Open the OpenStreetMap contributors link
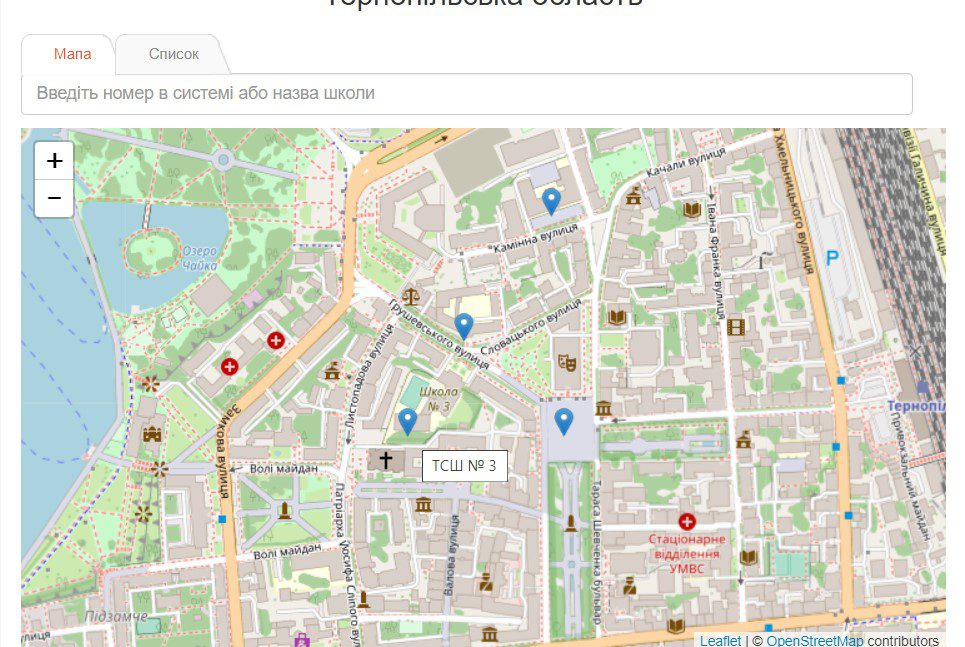 coord(814,640)
